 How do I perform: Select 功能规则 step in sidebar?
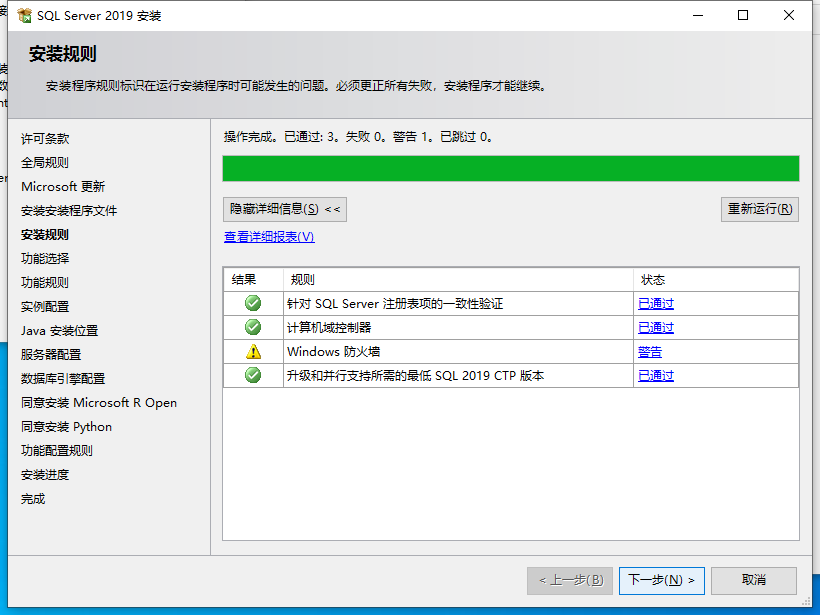point(45,282)
